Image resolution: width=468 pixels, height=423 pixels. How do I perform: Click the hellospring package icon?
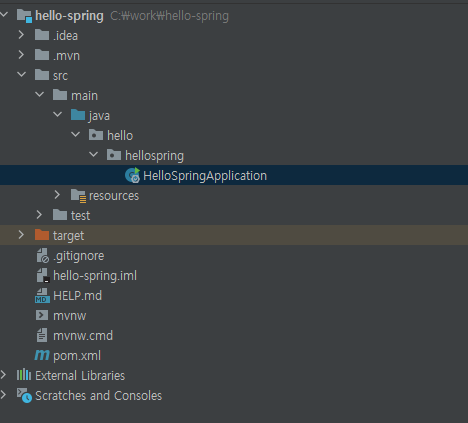click(x=114, y=155)
